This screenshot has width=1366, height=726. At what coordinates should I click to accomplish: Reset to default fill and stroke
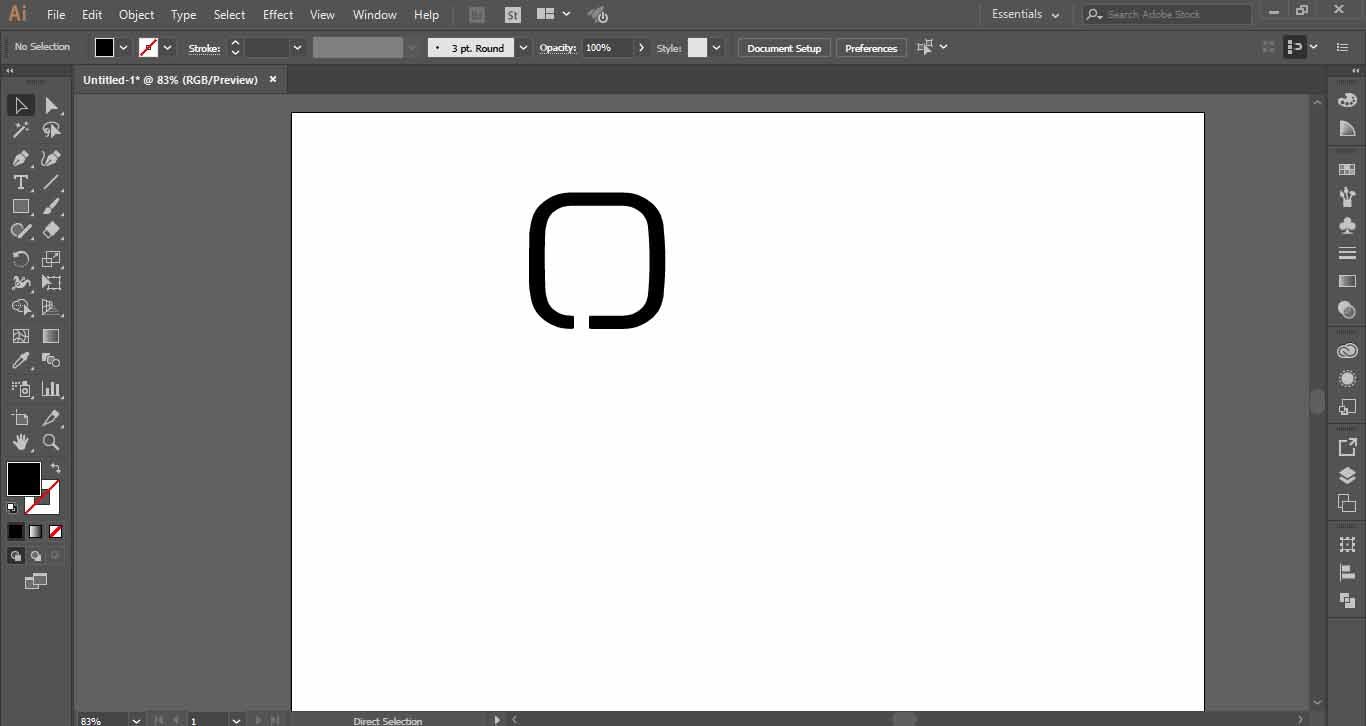[x=12, y=508]
